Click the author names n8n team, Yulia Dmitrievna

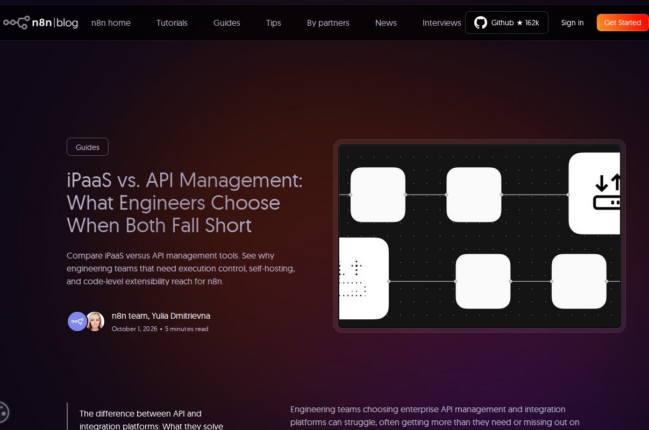[x=161, y=316]
